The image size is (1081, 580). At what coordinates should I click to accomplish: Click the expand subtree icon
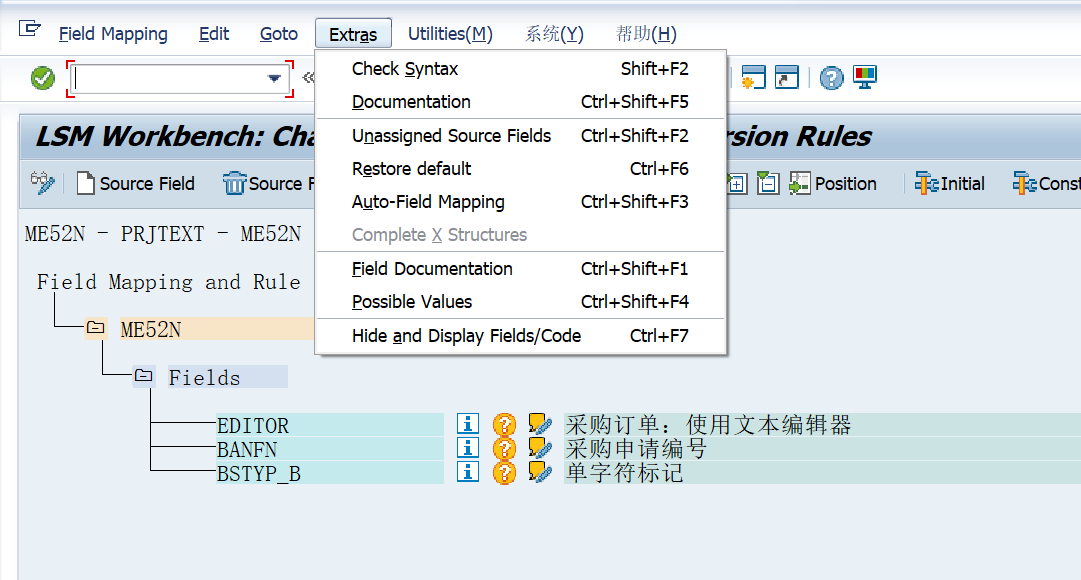coord(736,183)
